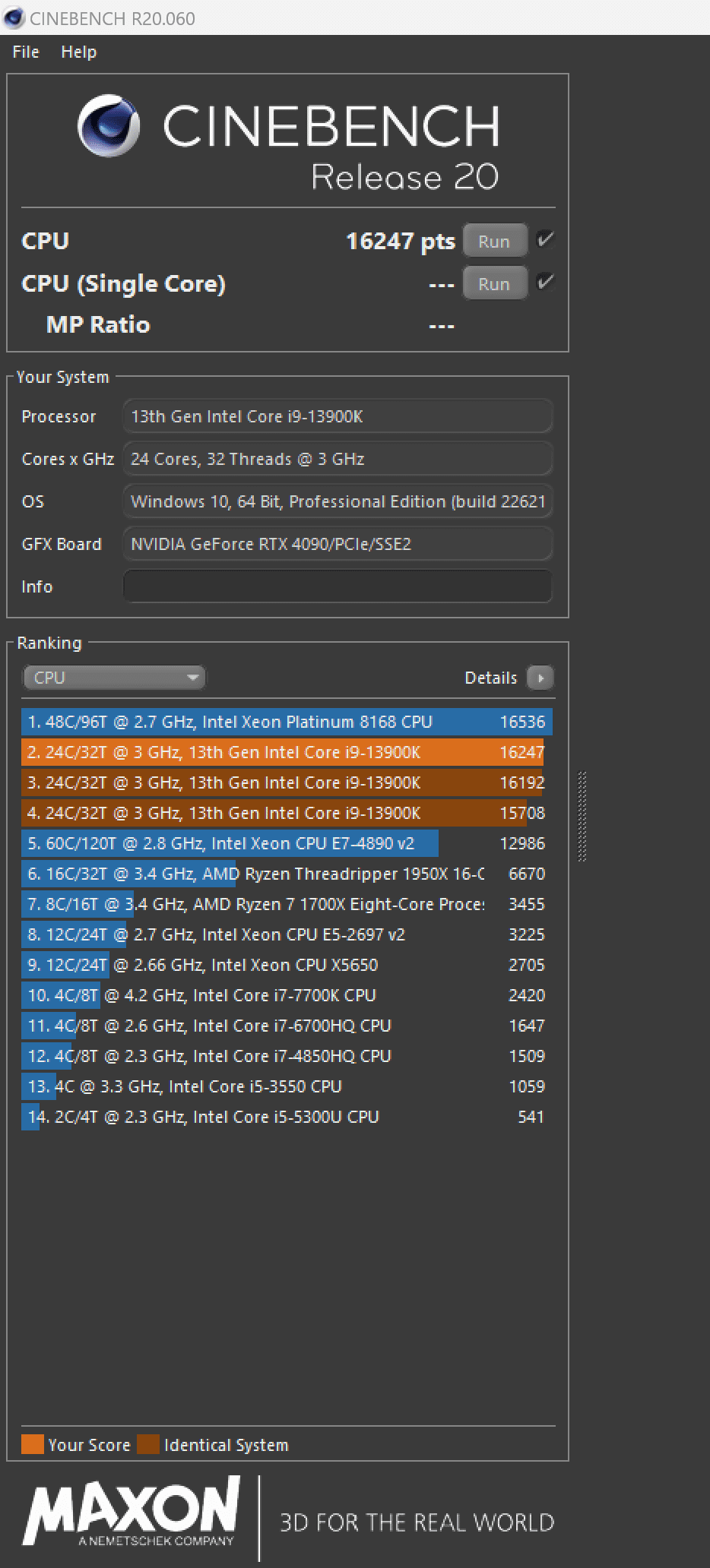Open the CPU ranking dropdown
The height and width of the screenshot is (1568, 710).
point(114,678)
